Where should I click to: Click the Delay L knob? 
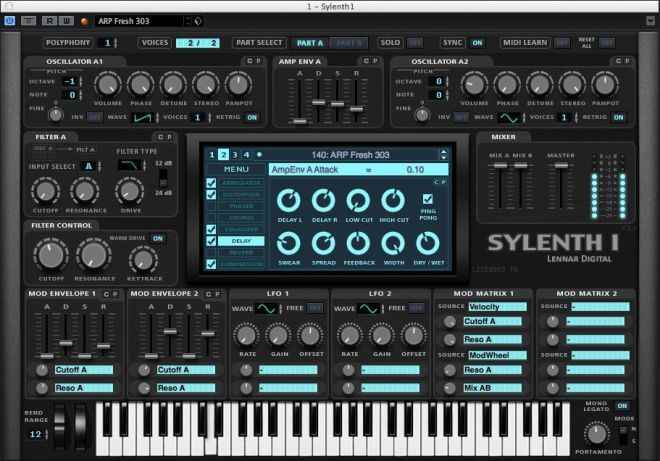click(289, 200)
